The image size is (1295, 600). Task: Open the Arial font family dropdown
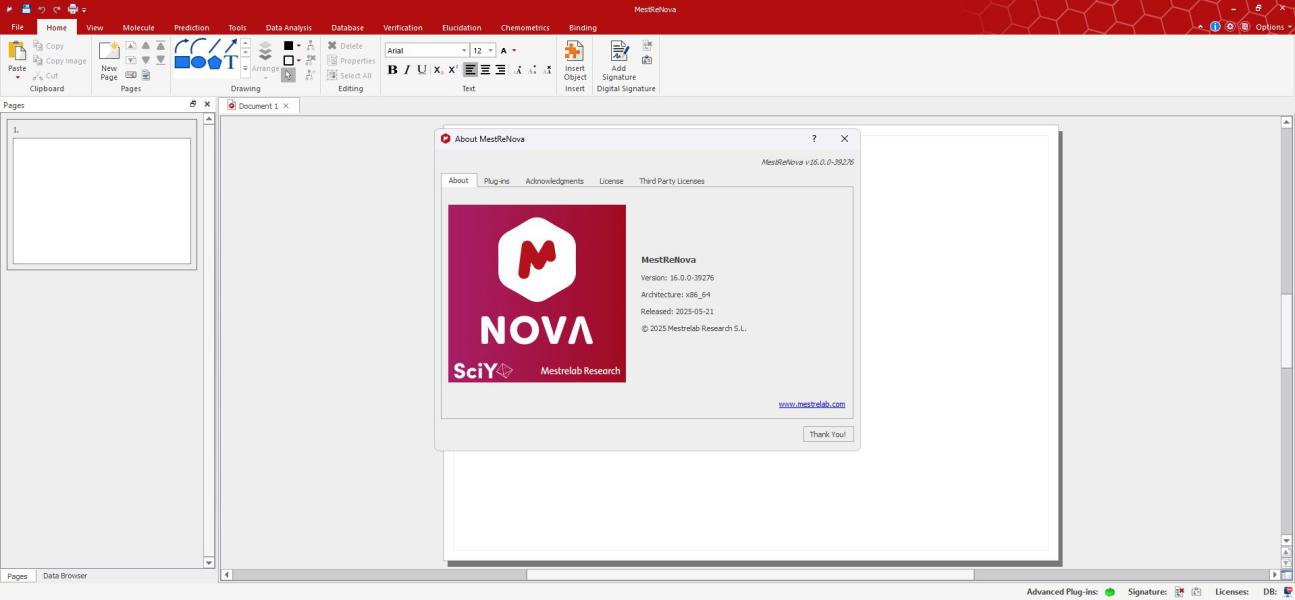(426, 50)
